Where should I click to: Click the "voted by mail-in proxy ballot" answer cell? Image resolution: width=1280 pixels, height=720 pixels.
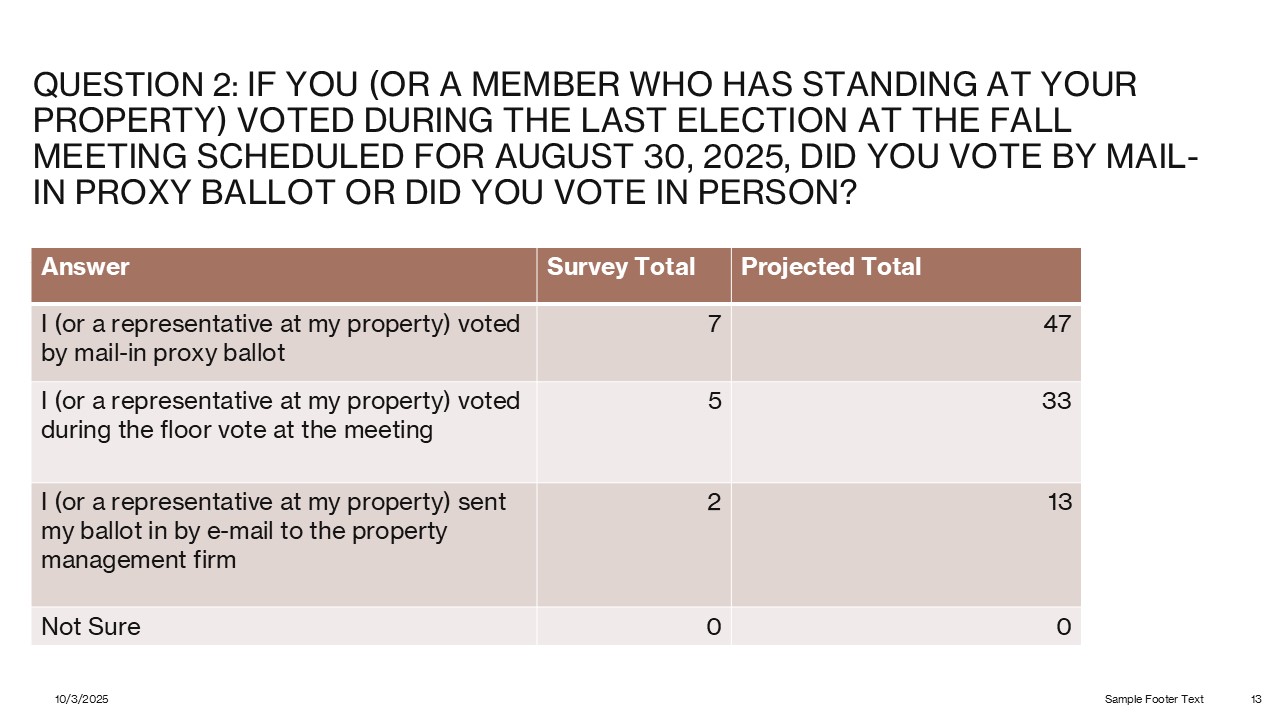(x=280, y=338)
